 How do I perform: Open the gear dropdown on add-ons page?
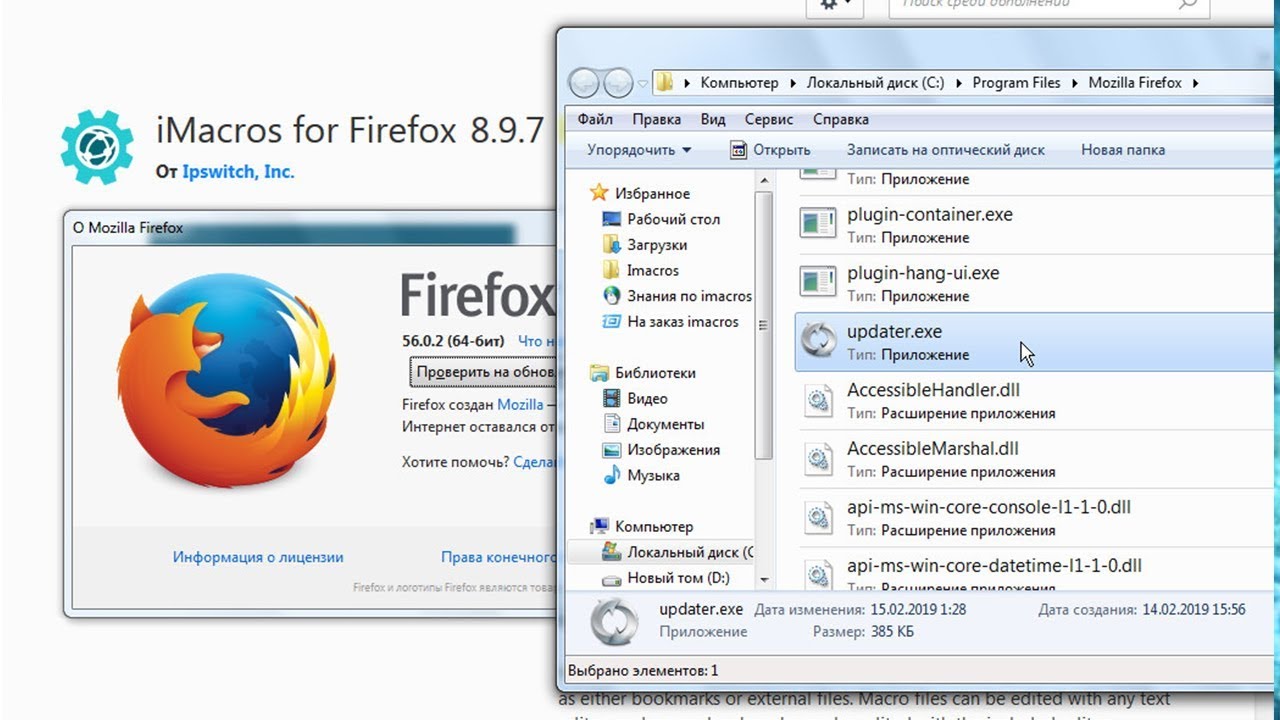pyautogui.click(x=835, y=6)
